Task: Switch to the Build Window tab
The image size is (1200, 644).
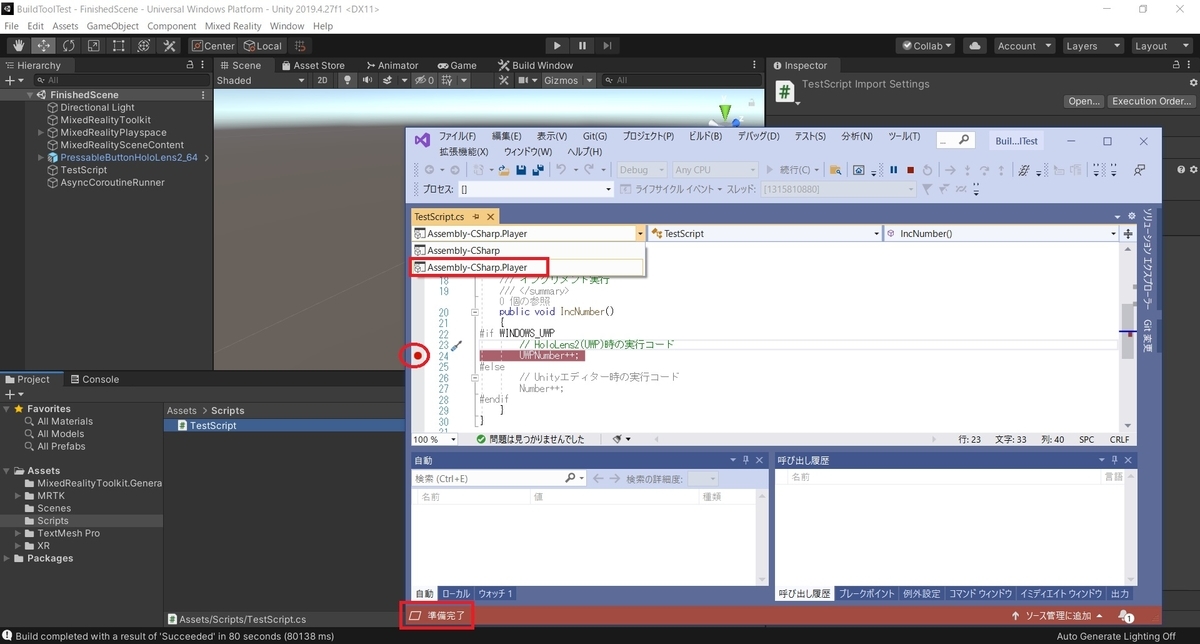Action: pos(534,65)
